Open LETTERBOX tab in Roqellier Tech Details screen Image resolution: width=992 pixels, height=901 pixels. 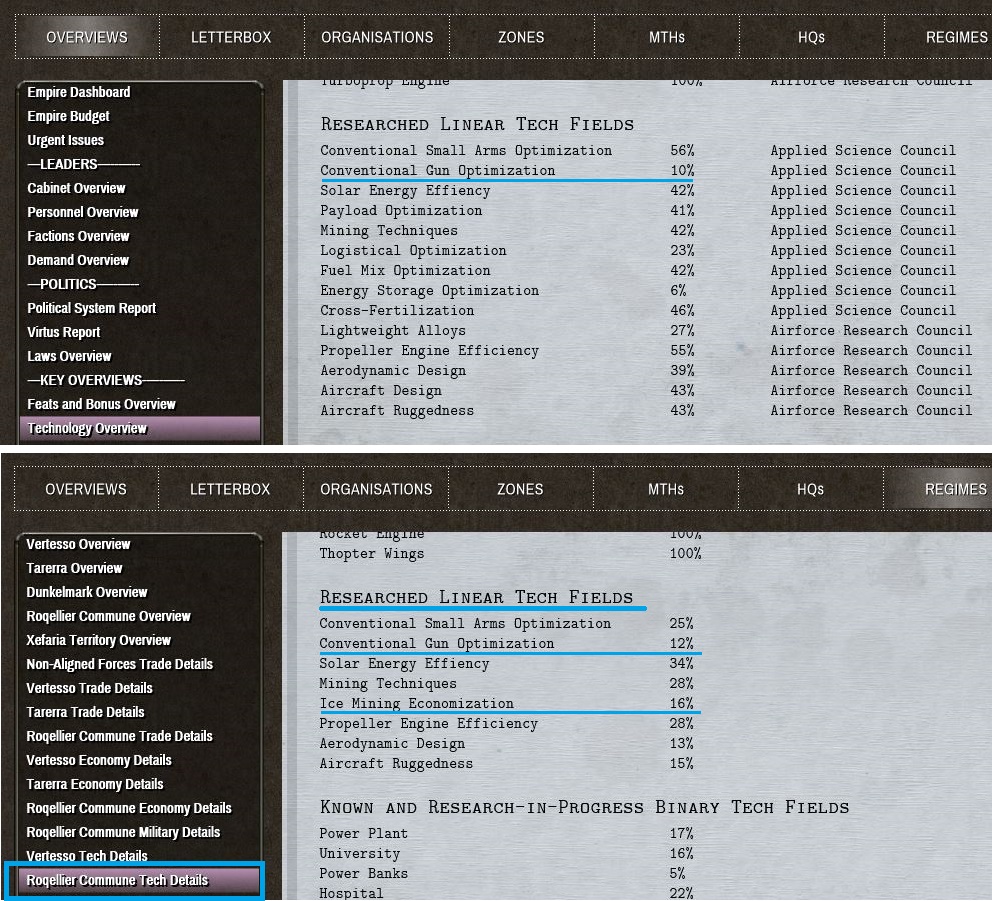coord(230,489)
